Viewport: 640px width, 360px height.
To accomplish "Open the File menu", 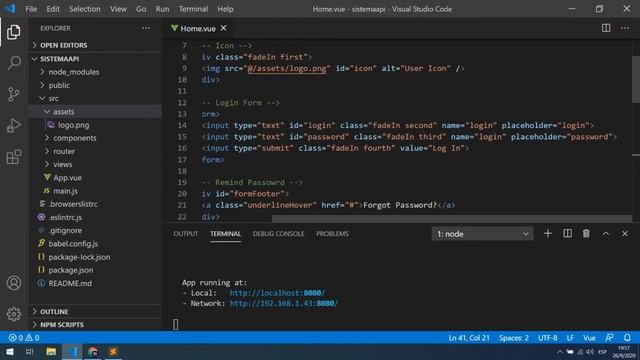I will (31, 9).
